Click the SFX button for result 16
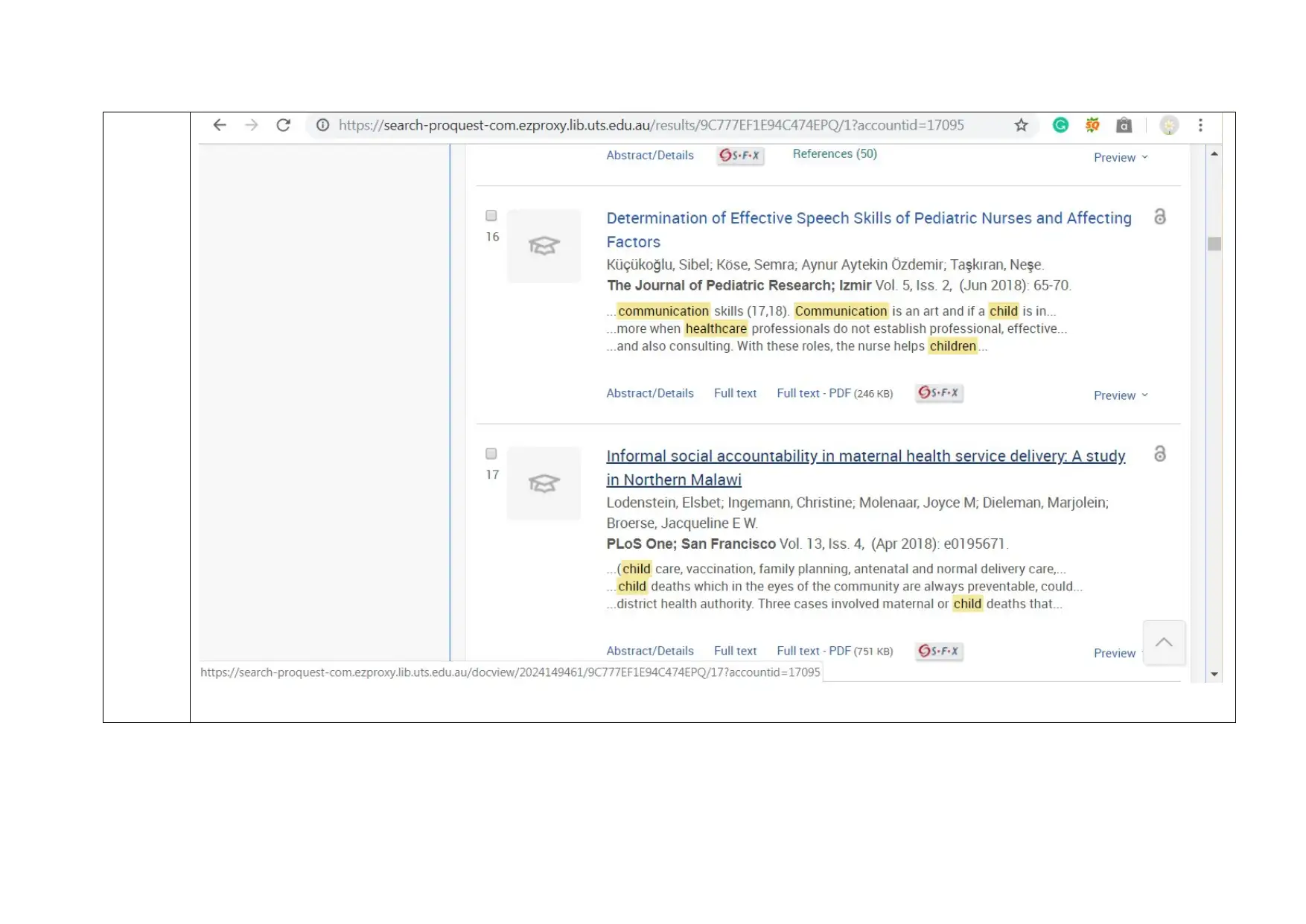 pos(939,392)
